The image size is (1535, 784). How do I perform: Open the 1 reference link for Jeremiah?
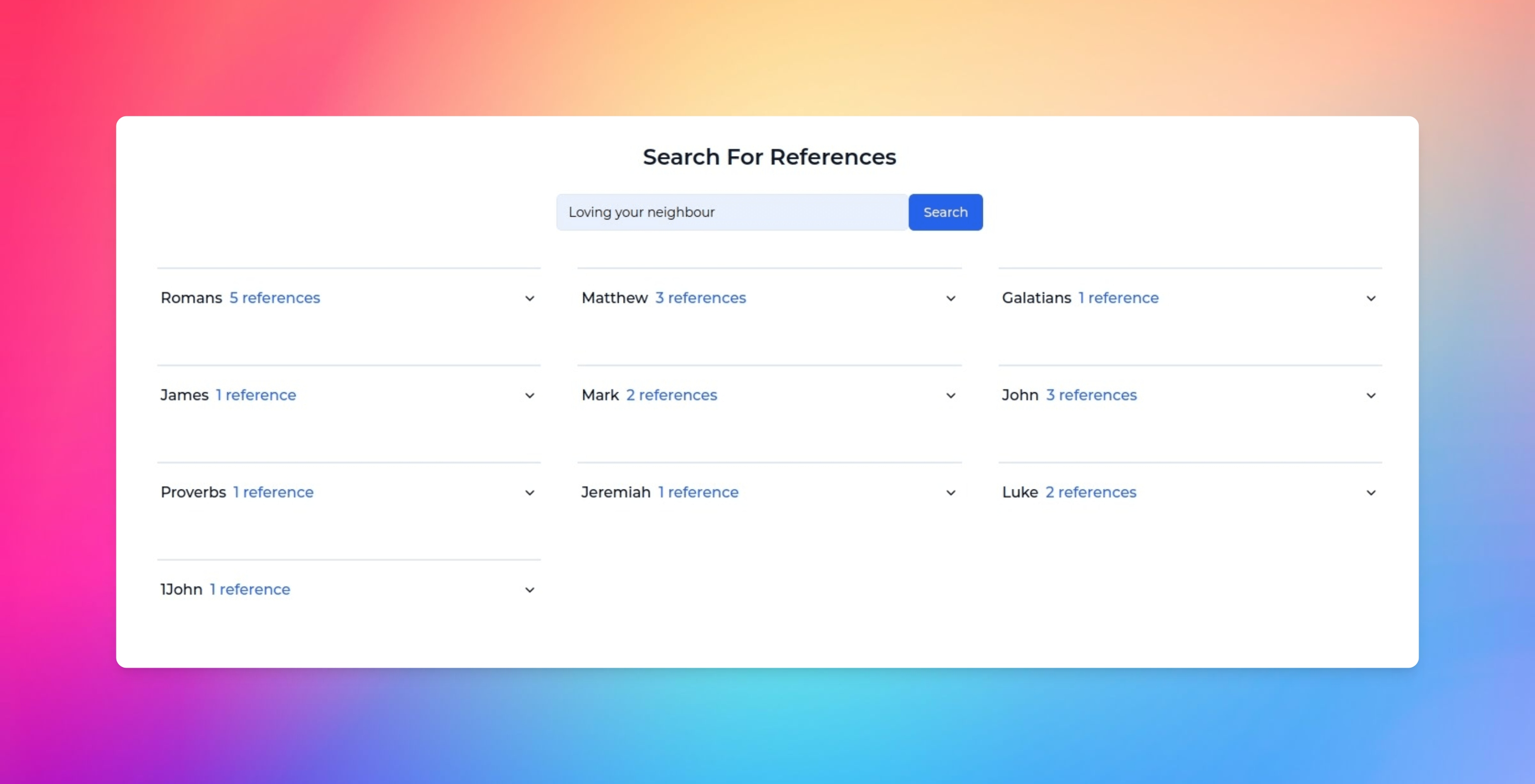(x=698, y=492)
